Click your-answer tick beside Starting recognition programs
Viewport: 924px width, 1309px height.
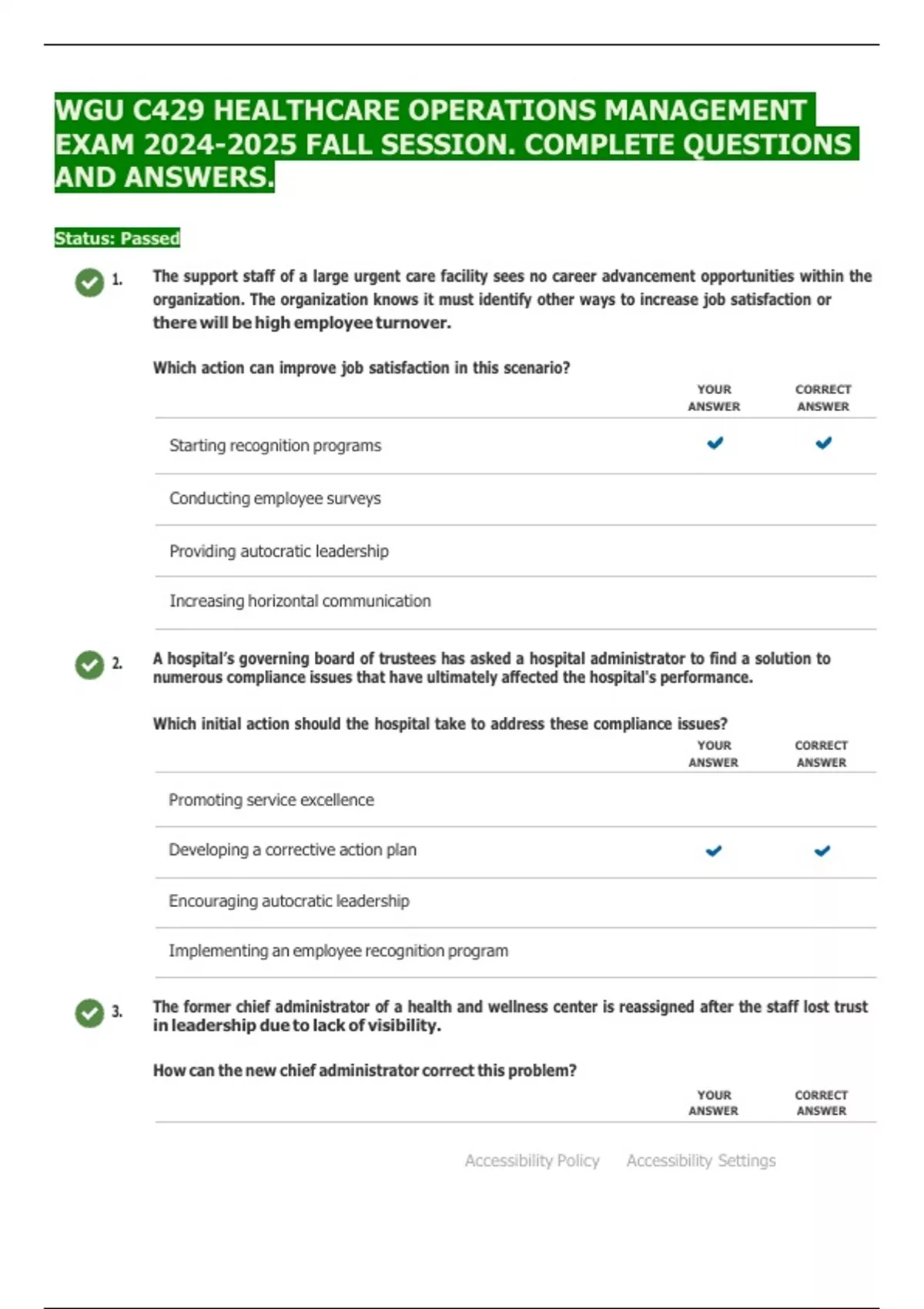click(715, 443)
